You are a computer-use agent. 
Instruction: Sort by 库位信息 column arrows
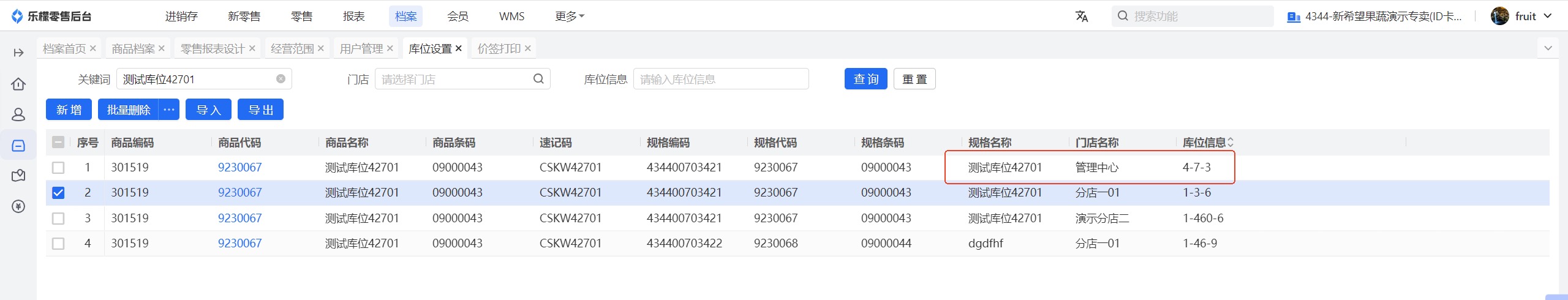[x=1231, y=143]
